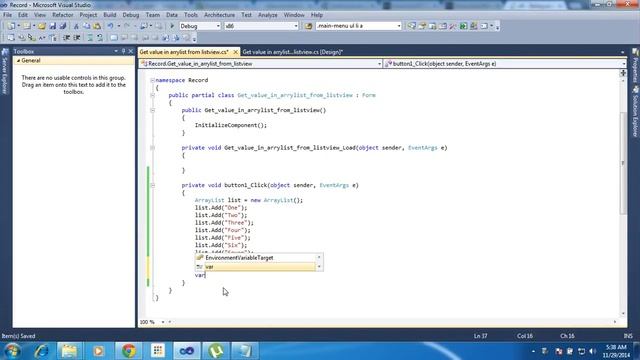Open the Analyze menu

[x=267, y=15]
